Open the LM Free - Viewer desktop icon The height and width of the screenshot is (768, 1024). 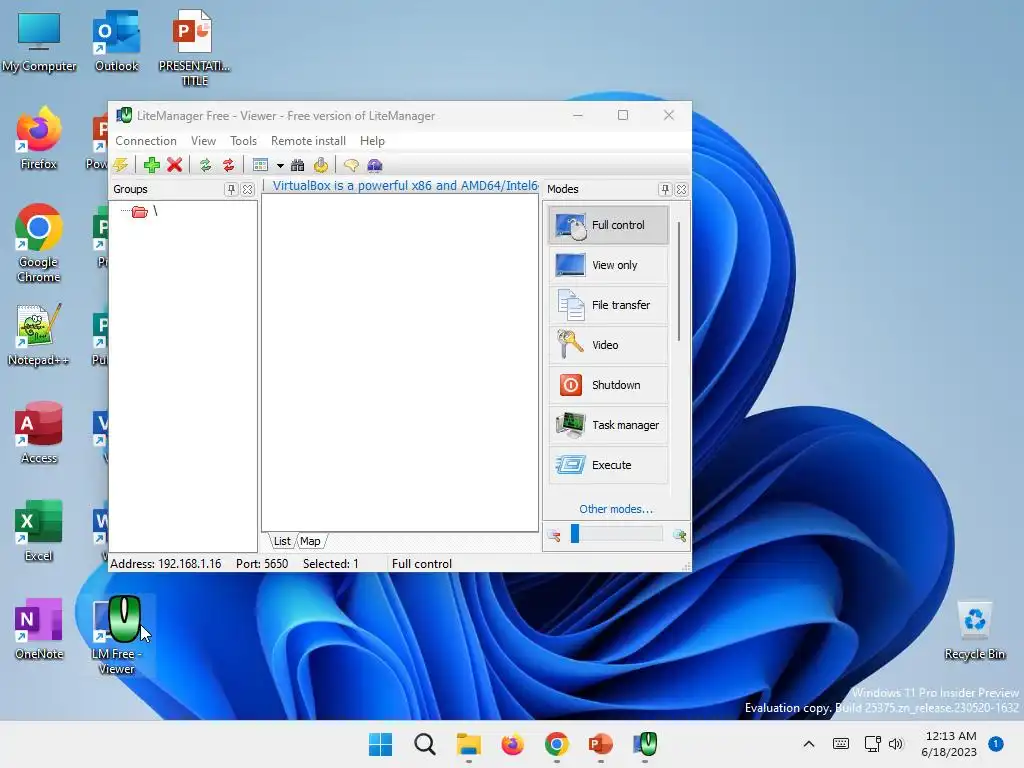[117, 635]
